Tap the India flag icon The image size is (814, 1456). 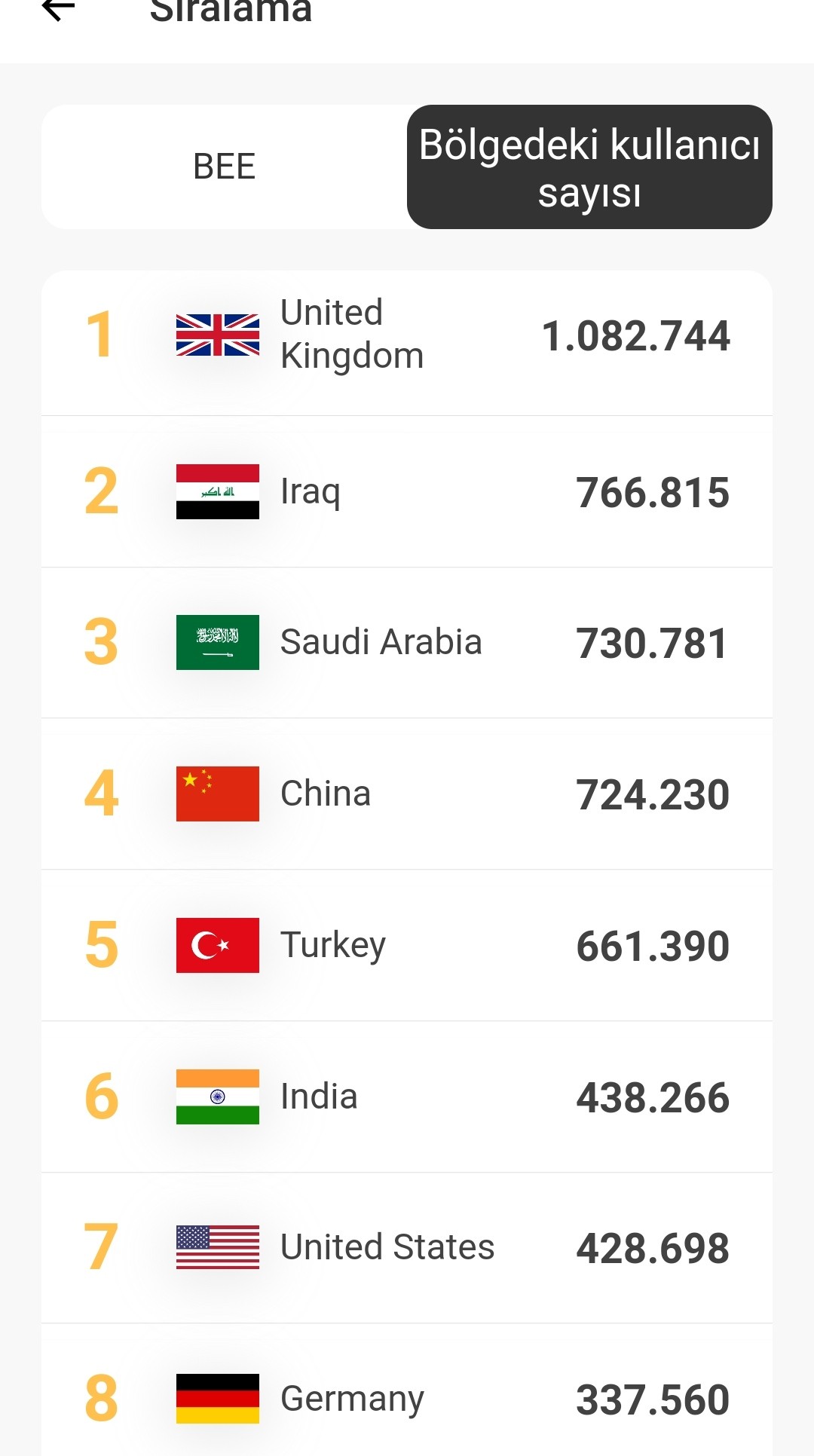point(218,1097)
